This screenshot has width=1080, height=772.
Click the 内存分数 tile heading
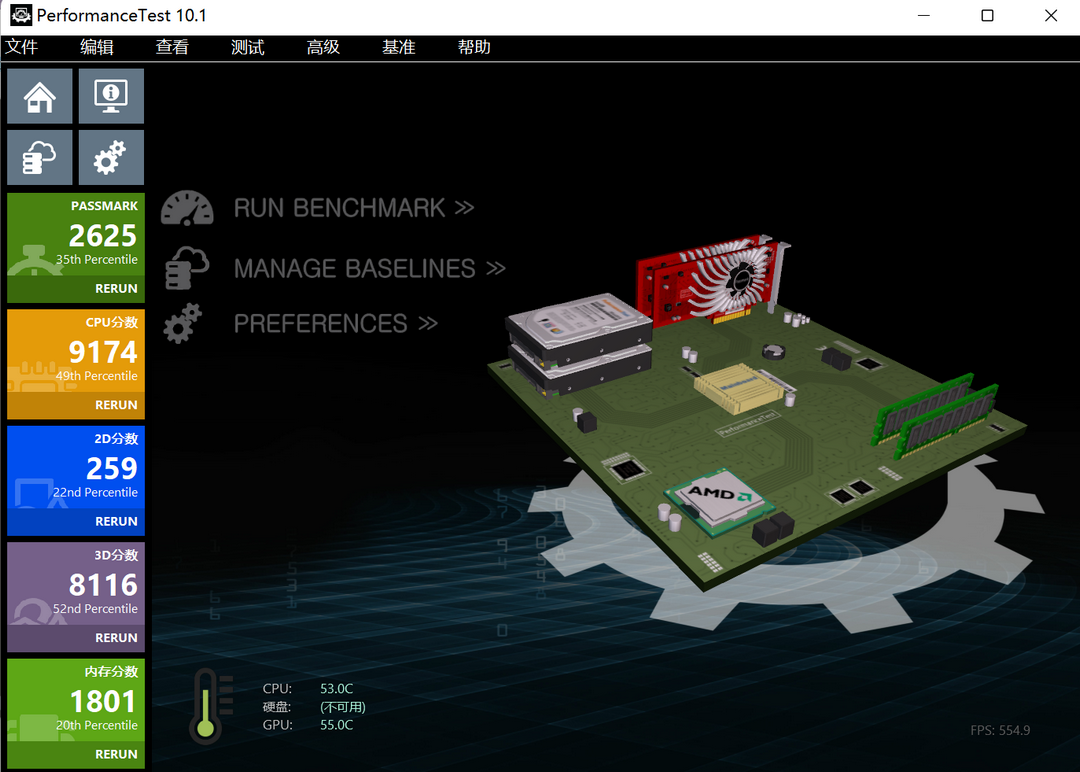click(x=111, y=671)
